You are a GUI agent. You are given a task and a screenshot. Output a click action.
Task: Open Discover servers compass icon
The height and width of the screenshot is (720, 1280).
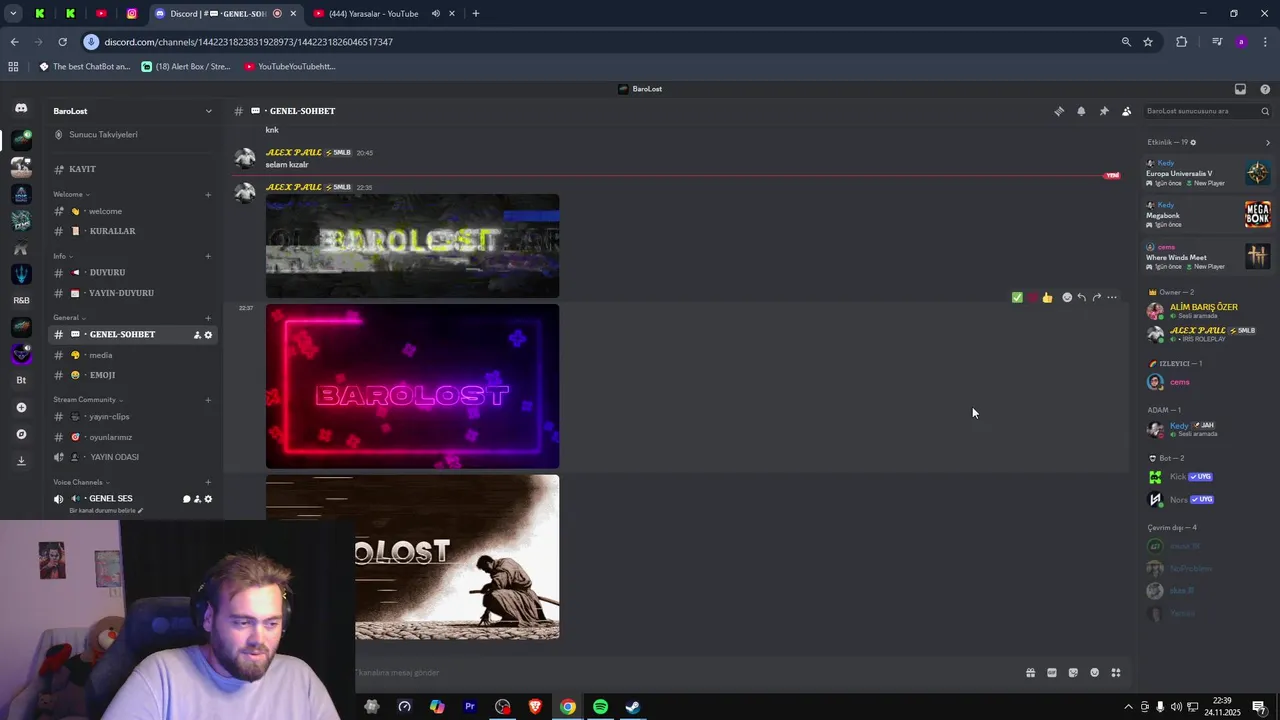pos(21,434)
